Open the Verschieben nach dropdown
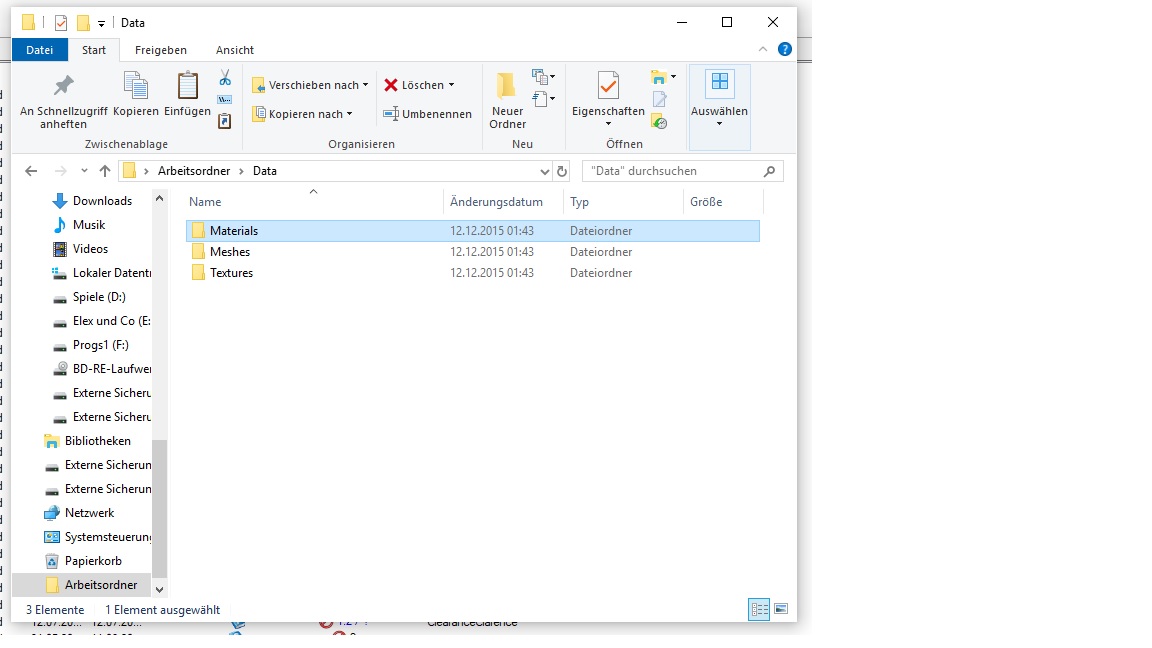This screenshot has width=1152, height=648. click(x=310, y=85)
